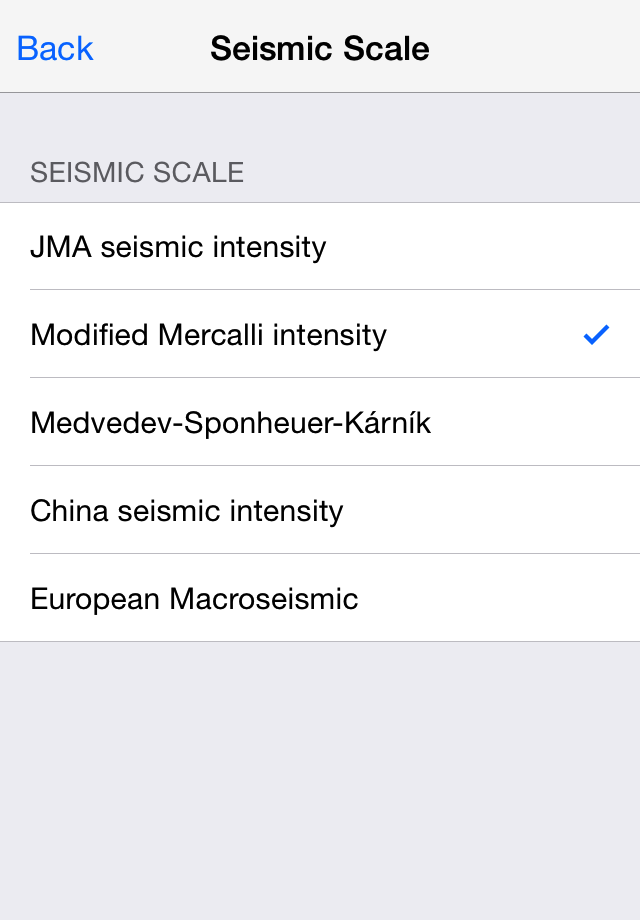Tap the right end of the JMA row
Screen dimensions: 640x920
(590, 247)
